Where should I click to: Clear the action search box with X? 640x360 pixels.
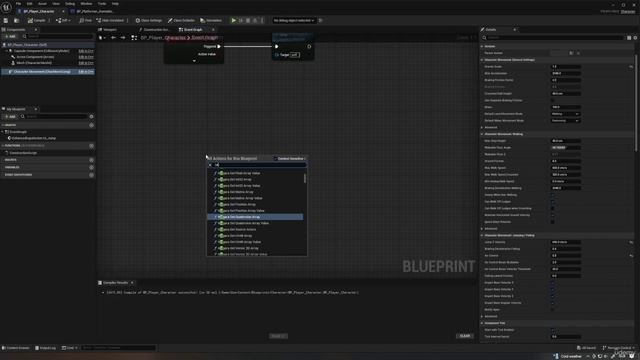pos(210,165)
